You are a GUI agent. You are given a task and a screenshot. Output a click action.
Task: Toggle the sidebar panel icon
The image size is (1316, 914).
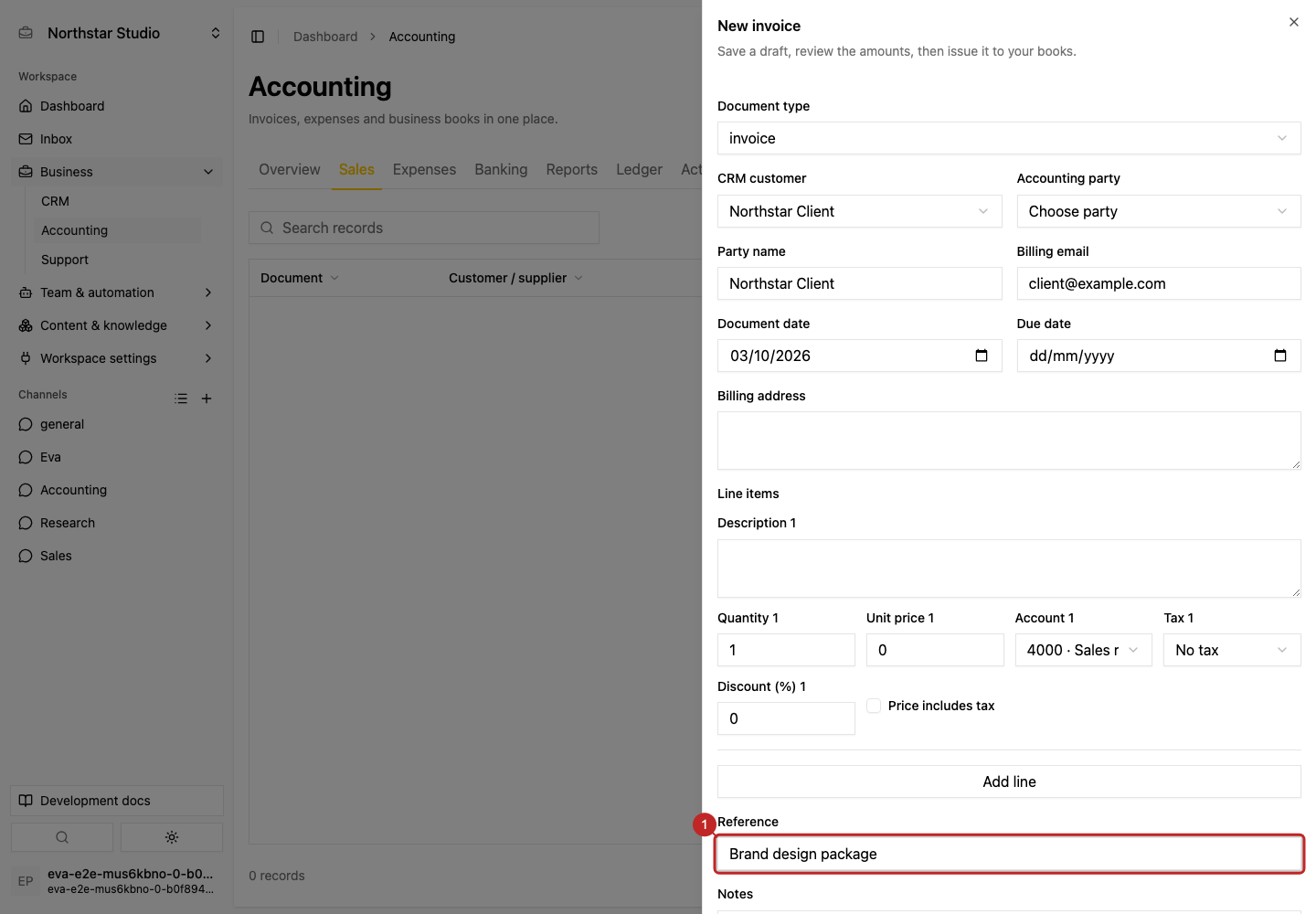click(x=258, y=37)
